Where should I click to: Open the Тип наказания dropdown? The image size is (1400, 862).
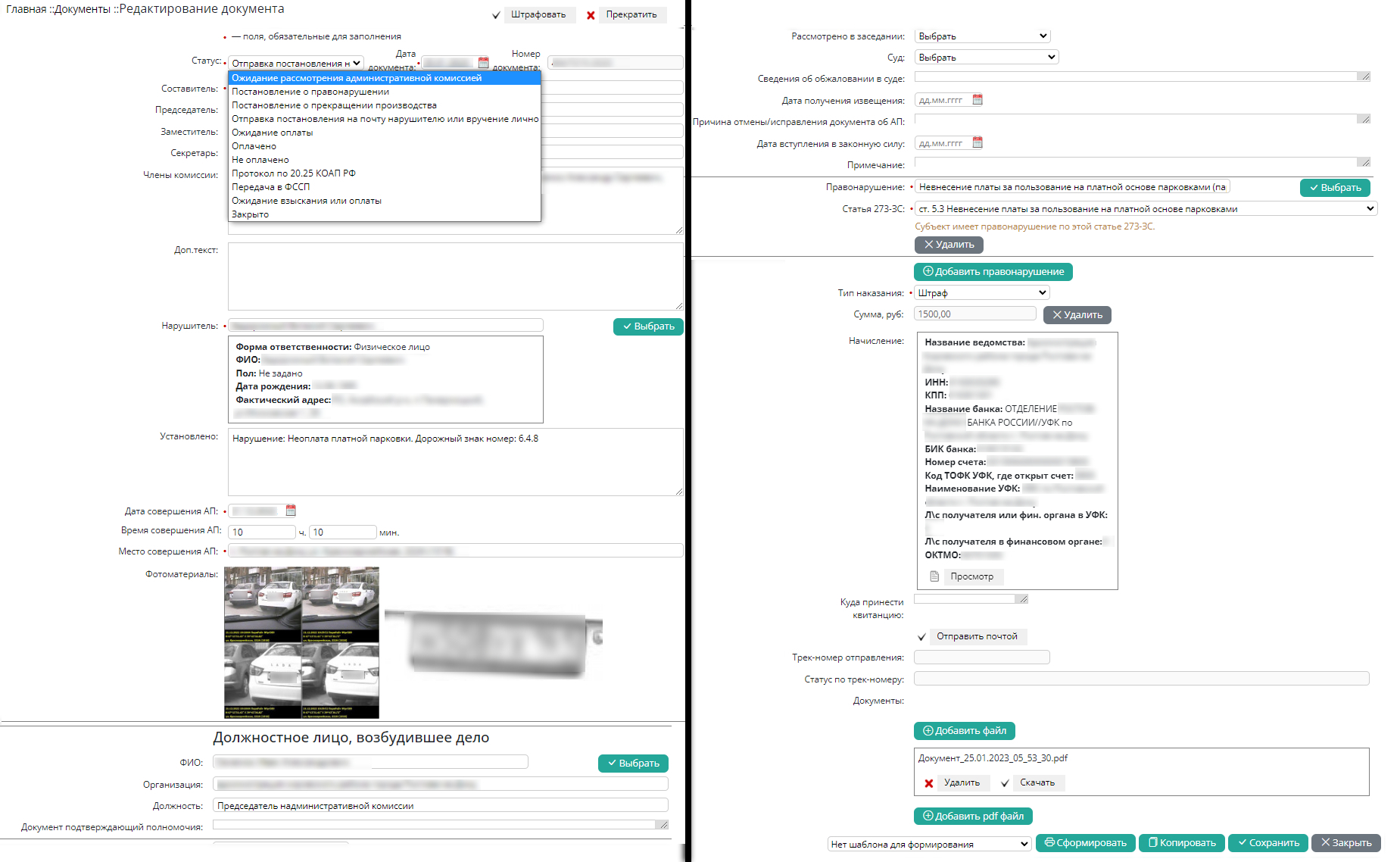981,293
